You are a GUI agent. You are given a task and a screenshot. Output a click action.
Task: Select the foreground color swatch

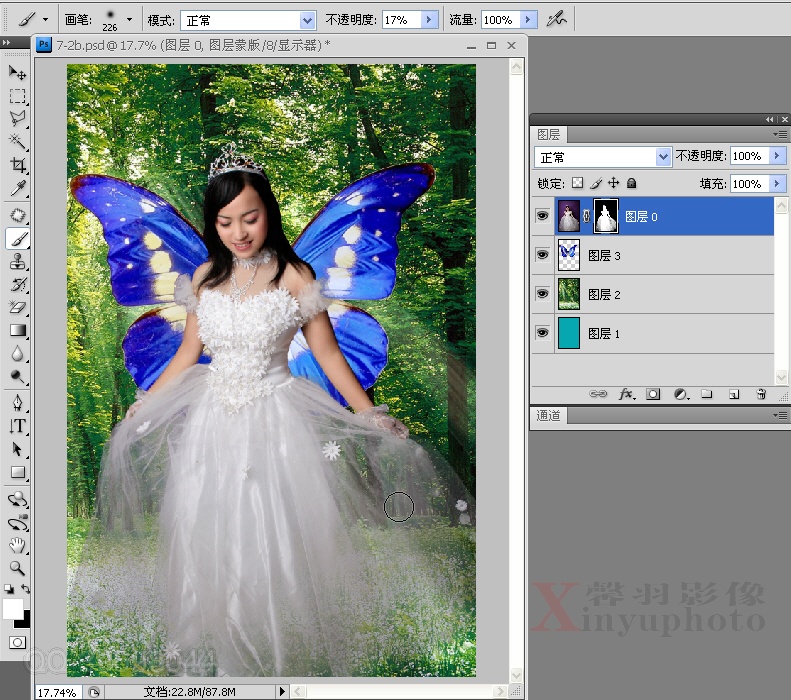click(13, 608)
